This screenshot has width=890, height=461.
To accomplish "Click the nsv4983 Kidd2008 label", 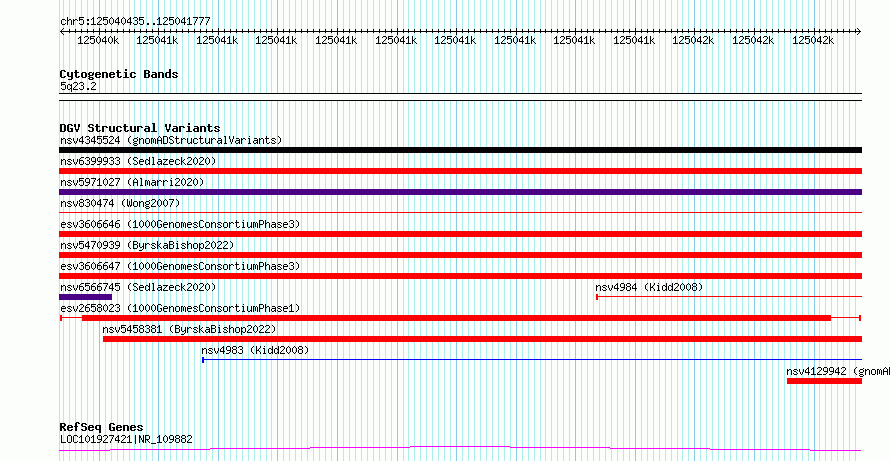I will point(255,350).
